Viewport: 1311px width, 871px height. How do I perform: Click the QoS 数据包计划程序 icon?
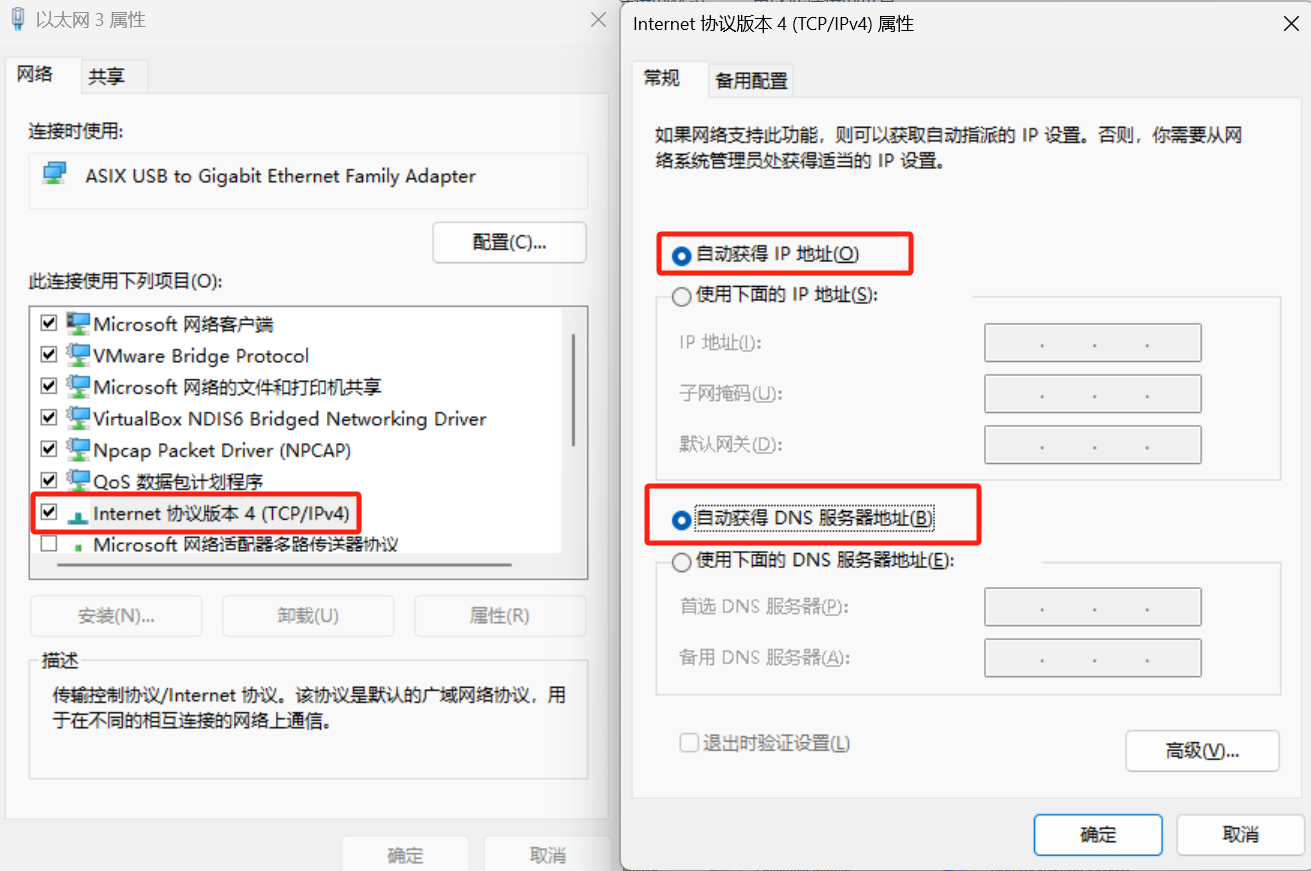(x=78, y=481)
